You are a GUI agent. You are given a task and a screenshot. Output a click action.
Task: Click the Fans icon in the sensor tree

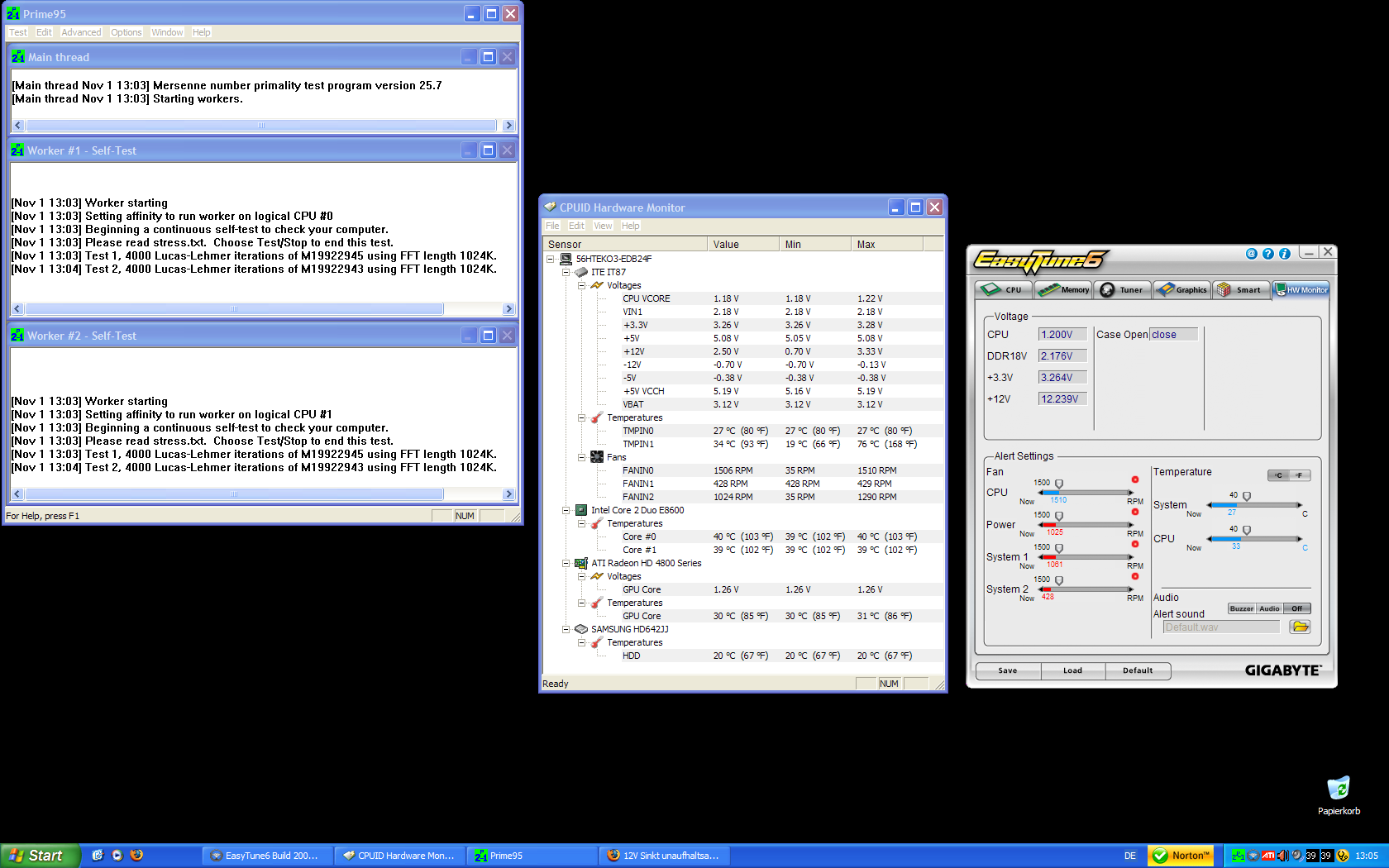(x=597, y=457)
